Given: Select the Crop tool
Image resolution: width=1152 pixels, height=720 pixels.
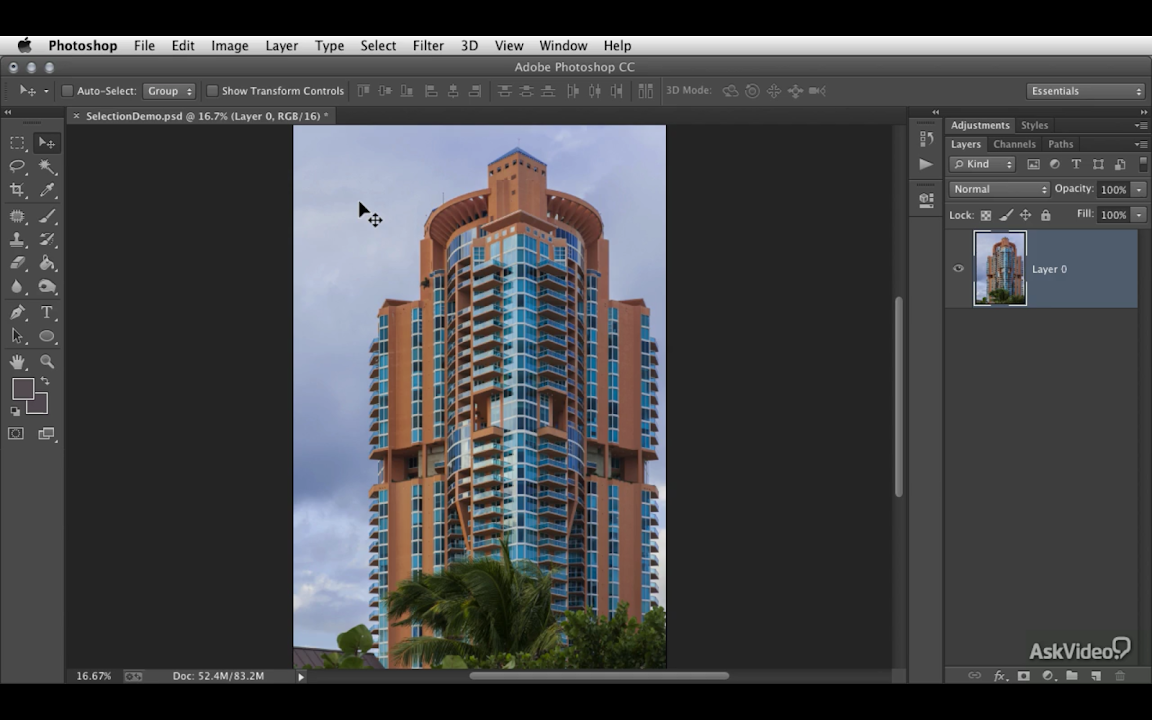Looking at the screenshot, I should pos(17,190).
